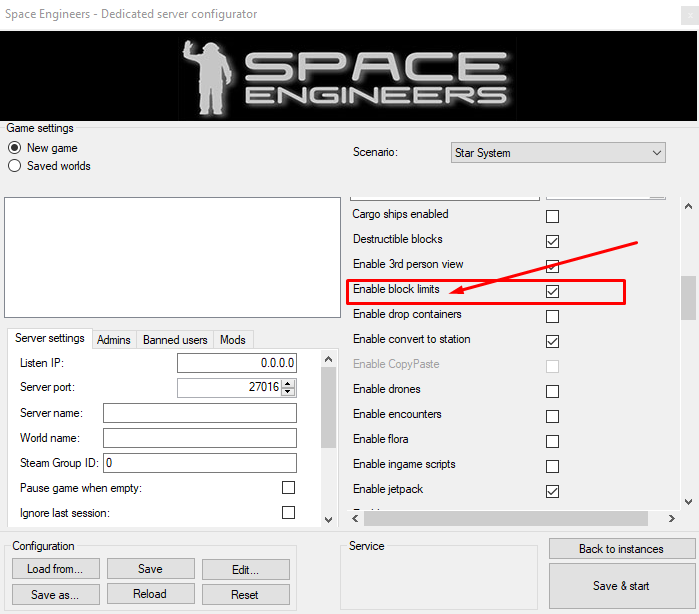The width and height of the screenshot is (699, 614).
Task: Select the Saved worlds radio button
Action: point(15,166)
